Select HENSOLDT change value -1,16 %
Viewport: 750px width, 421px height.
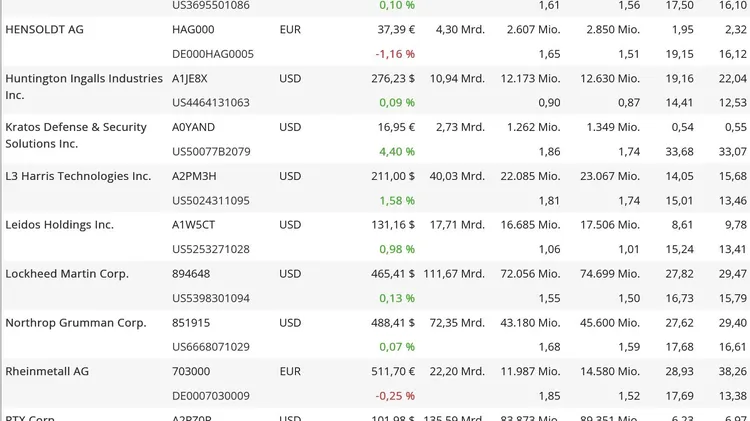pyautogui.click(x=395, y=54)
